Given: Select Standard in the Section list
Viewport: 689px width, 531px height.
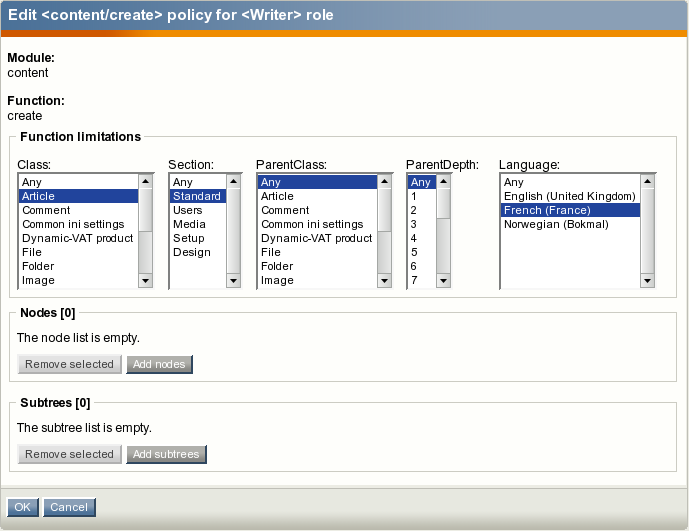Looking at the screenshot, I should pyautogui.click(x=198, y=196).
